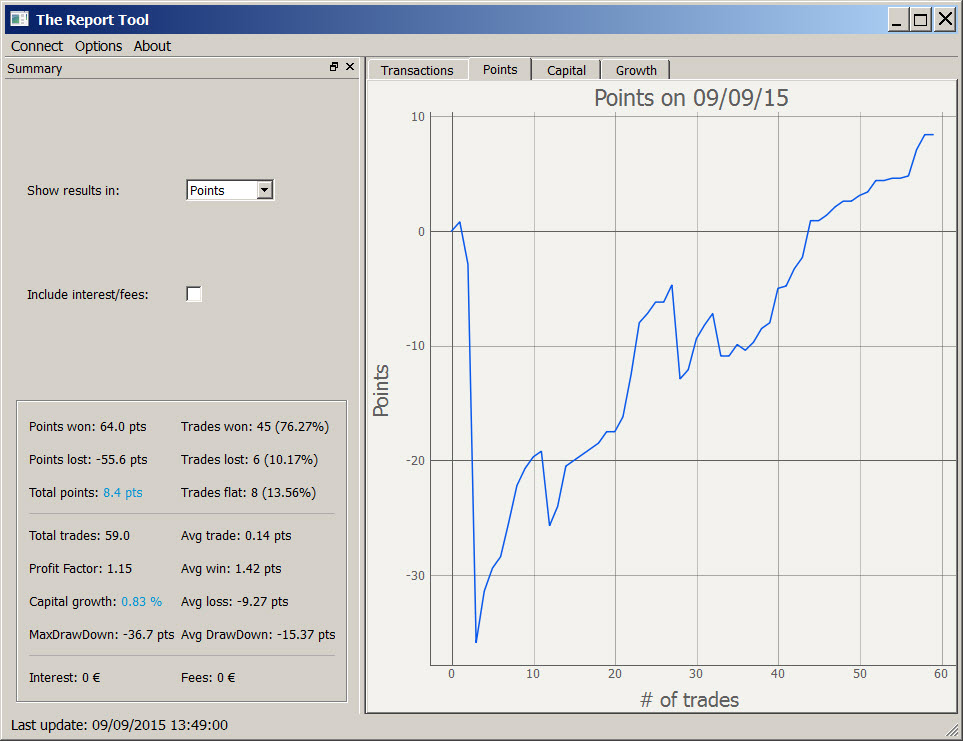Viewport: 963px width, 741px height.
Task: Click the chart title Points on 09/09/15
Action: (x=691, y=98)
